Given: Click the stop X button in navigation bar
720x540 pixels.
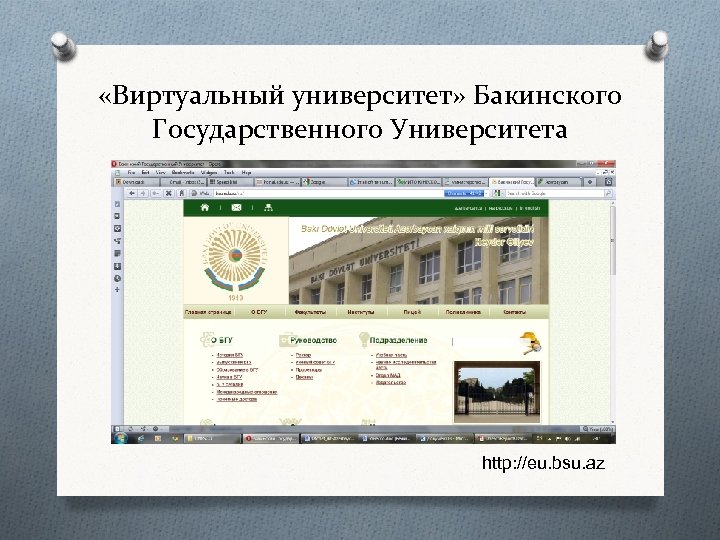Looking at the screenshot, I should pyautogui.click(x=169, y=193).
